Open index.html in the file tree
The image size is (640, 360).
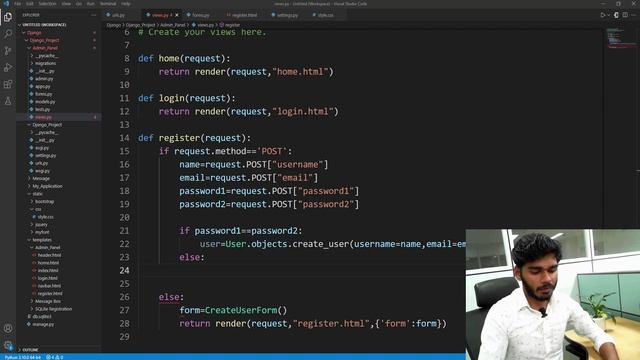point(48,271)
